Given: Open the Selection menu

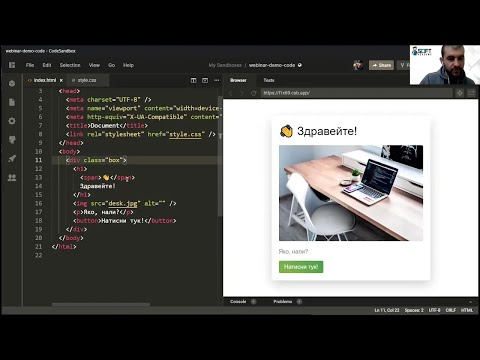Looking at the screenshot, I should point(70,65).
